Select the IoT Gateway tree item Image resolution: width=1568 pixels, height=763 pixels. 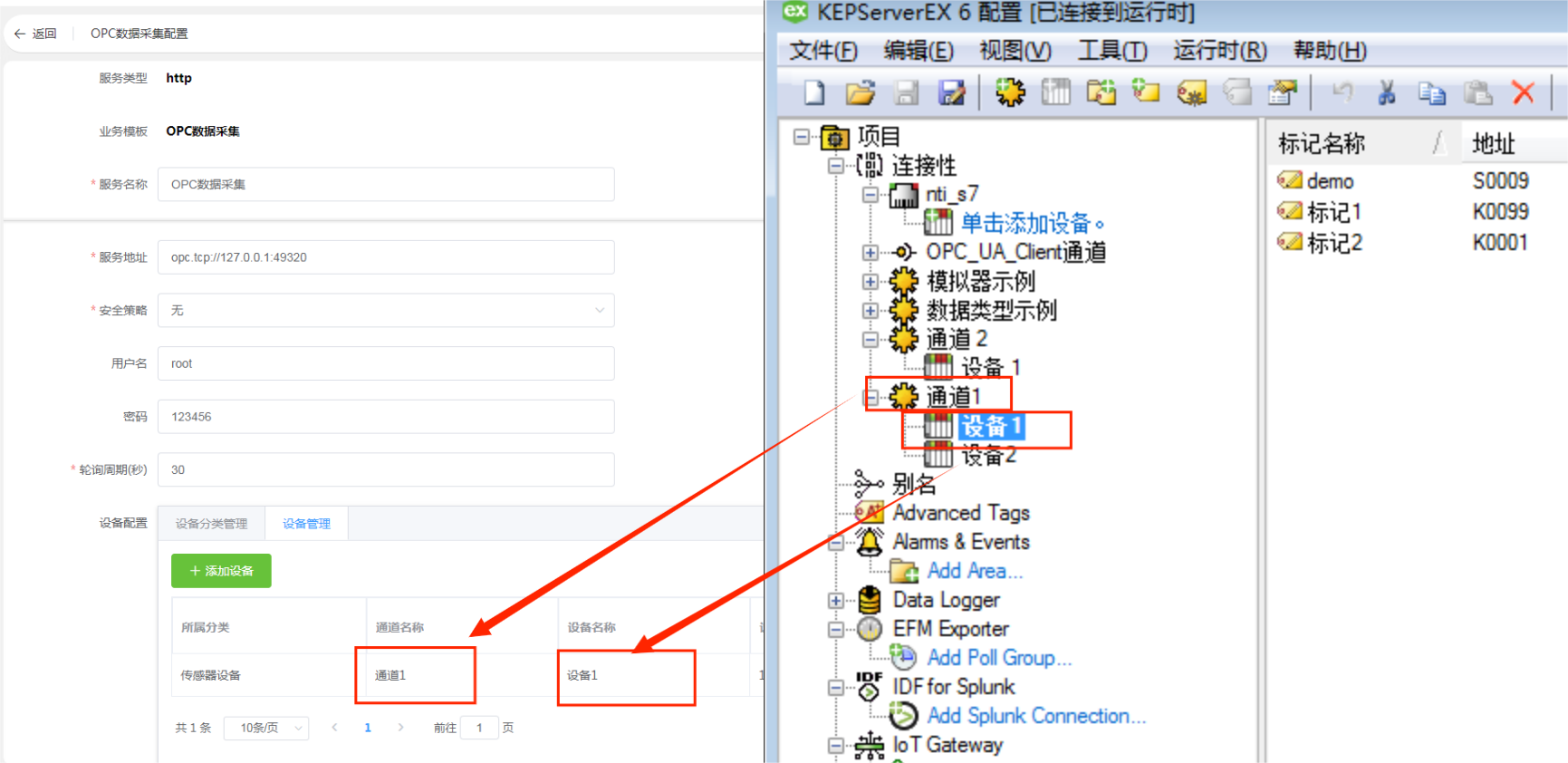click(948, 745)
